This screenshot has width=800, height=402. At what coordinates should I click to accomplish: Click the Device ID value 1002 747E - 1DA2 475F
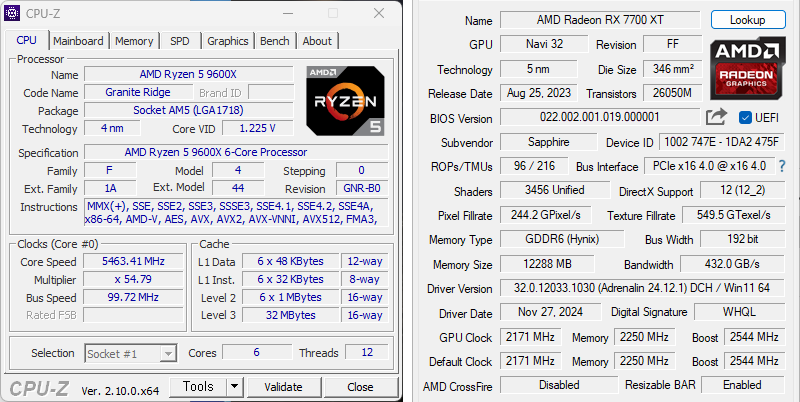(722, 142)
